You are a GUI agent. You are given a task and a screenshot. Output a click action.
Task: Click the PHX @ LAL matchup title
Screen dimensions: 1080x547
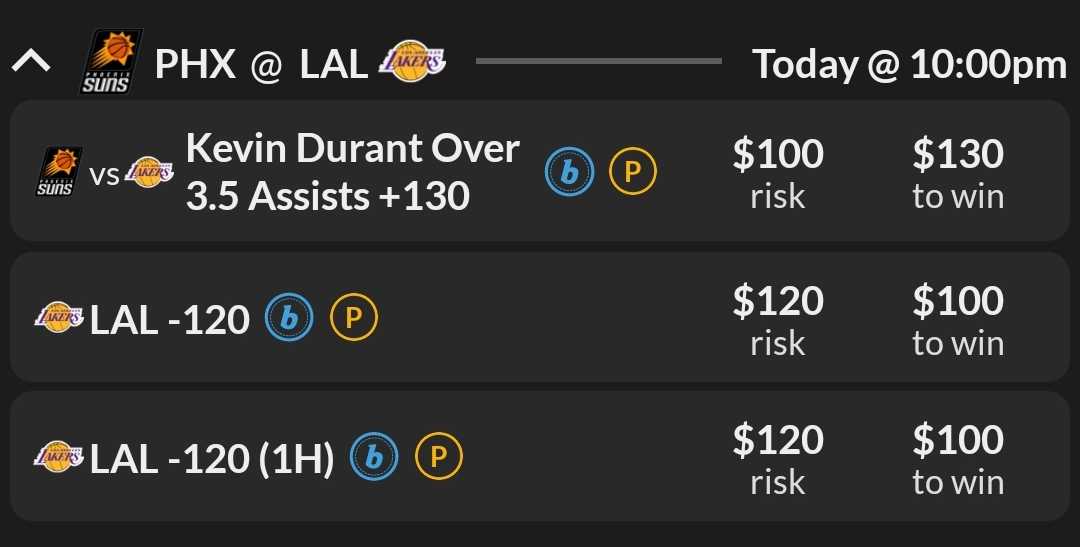pos(261,64)
